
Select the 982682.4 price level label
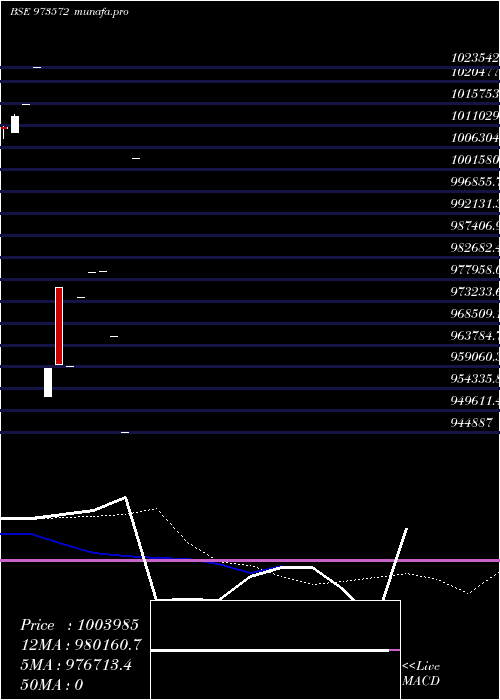pyautogui.click(x=475, y=248)
